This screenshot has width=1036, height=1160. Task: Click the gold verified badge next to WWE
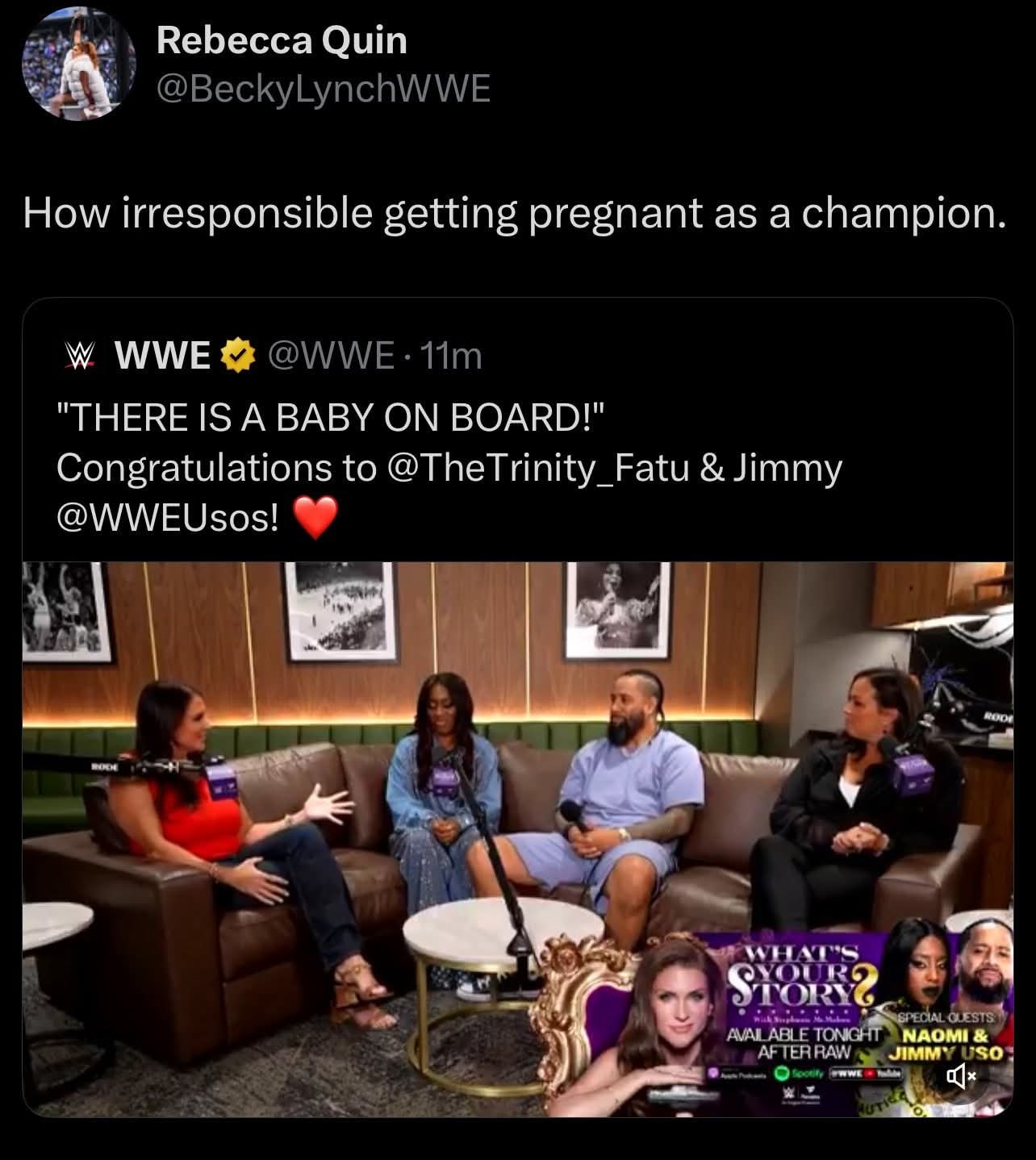[236, 356]
